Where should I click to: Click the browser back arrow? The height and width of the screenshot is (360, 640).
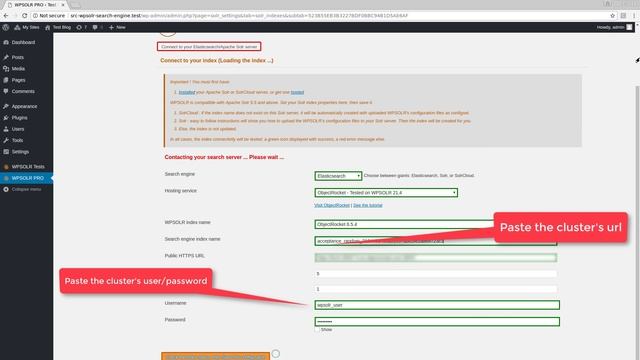click(x=6, y=16)
